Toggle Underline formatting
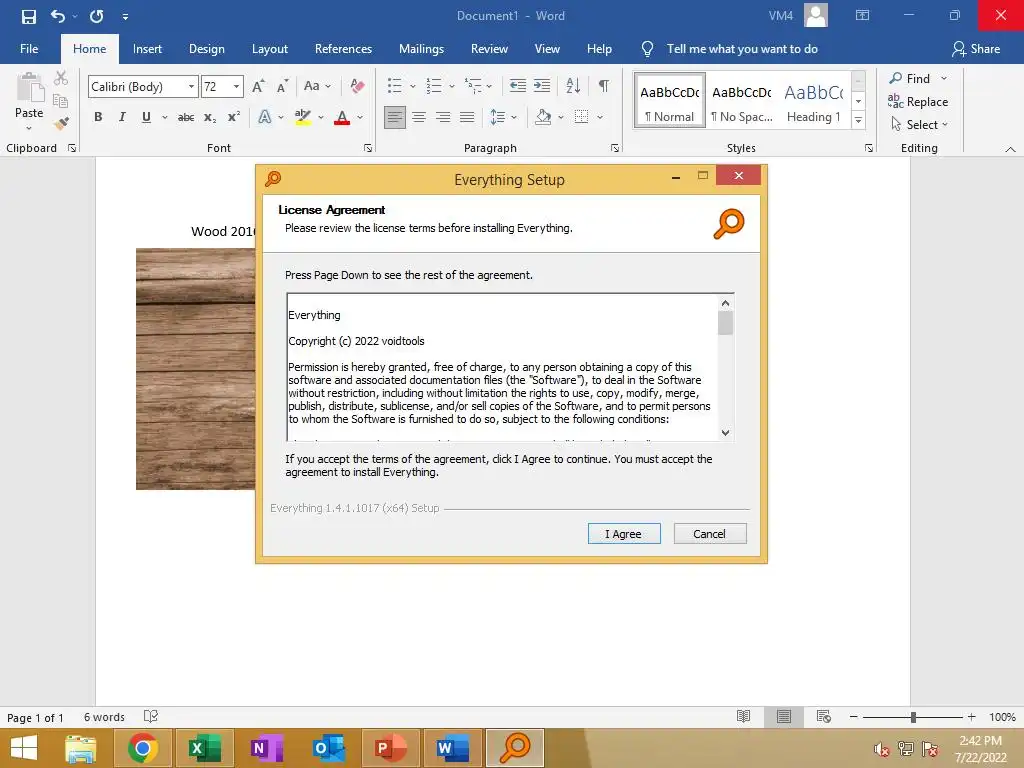 [146, 117]
